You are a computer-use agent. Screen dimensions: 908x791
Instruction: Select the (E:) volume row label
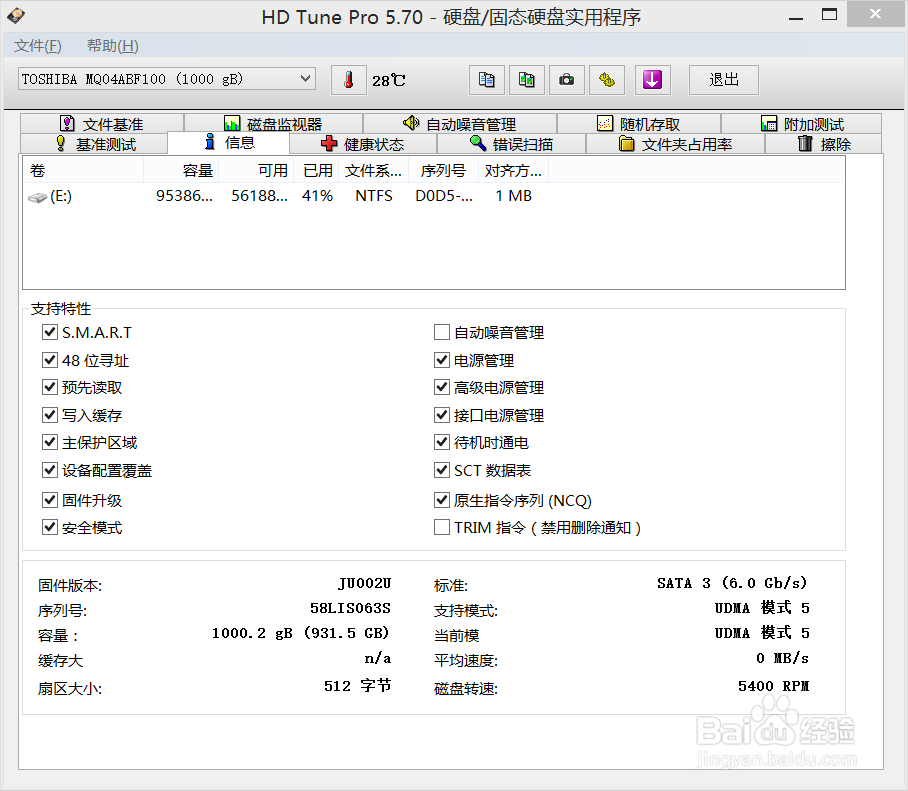(x=61, y=196)
